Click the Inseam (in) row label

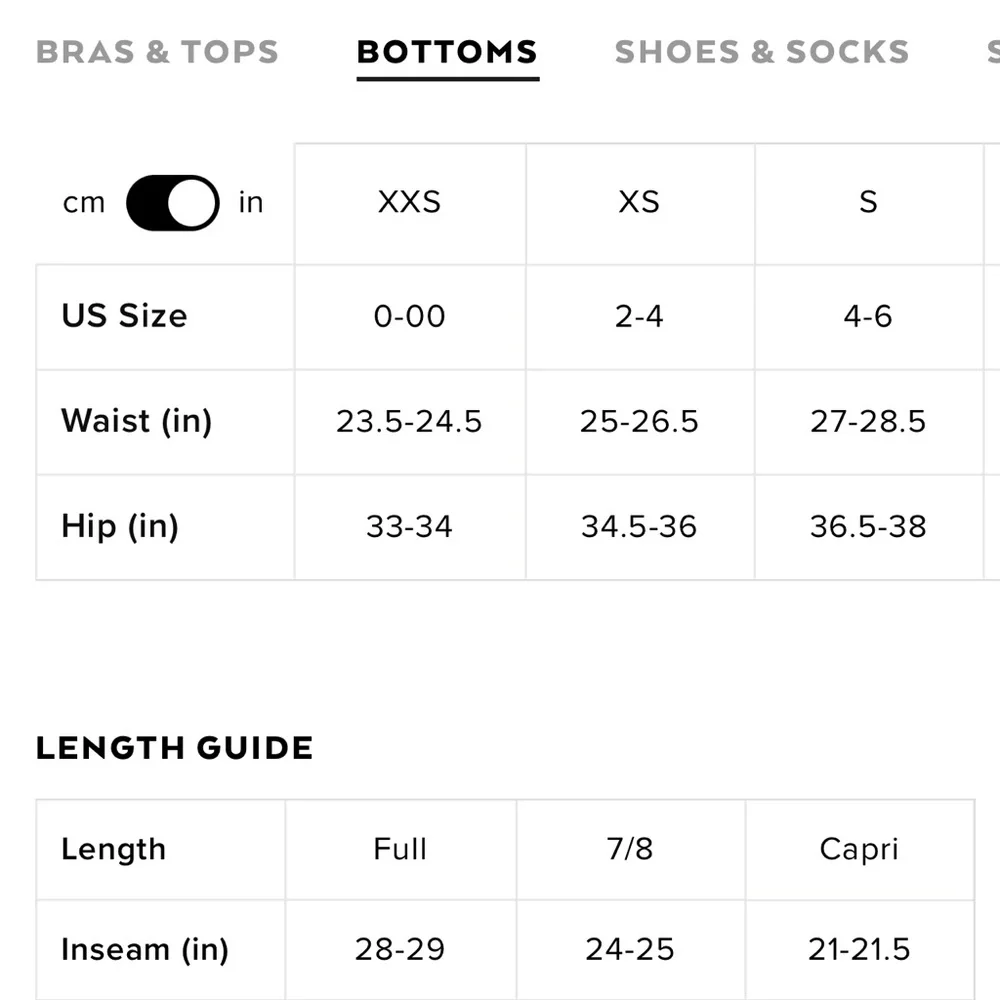145,949
